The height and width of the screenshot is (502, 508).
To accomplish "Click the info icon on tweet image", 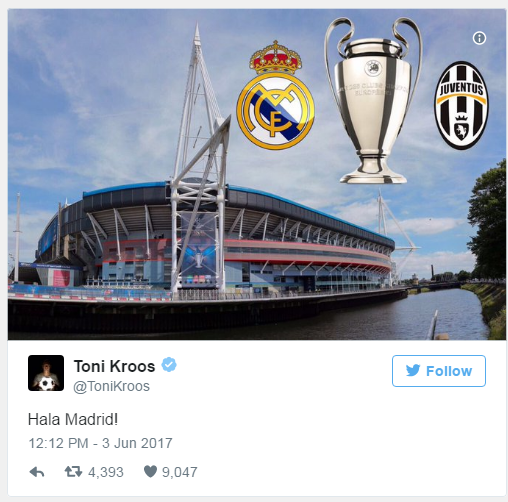I will coord(479,38).
